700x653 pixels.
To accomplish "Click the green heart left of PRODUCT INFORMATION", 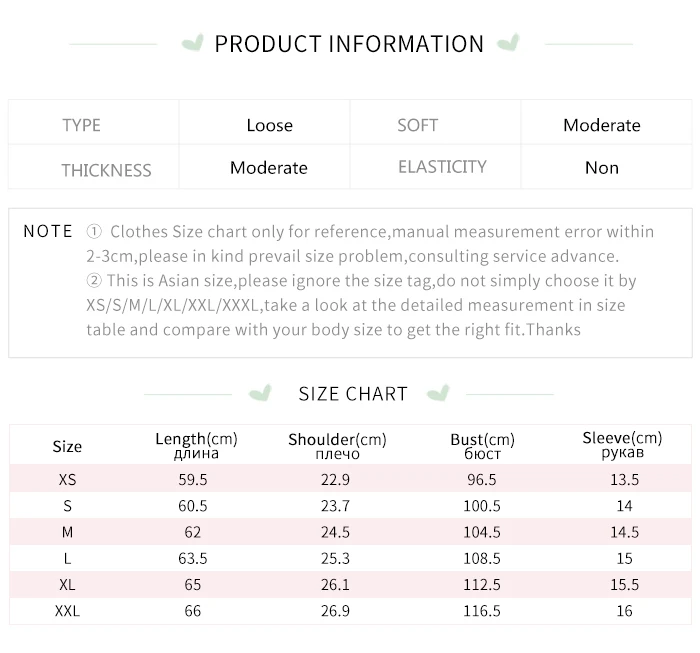I will [x=193, y=43].
